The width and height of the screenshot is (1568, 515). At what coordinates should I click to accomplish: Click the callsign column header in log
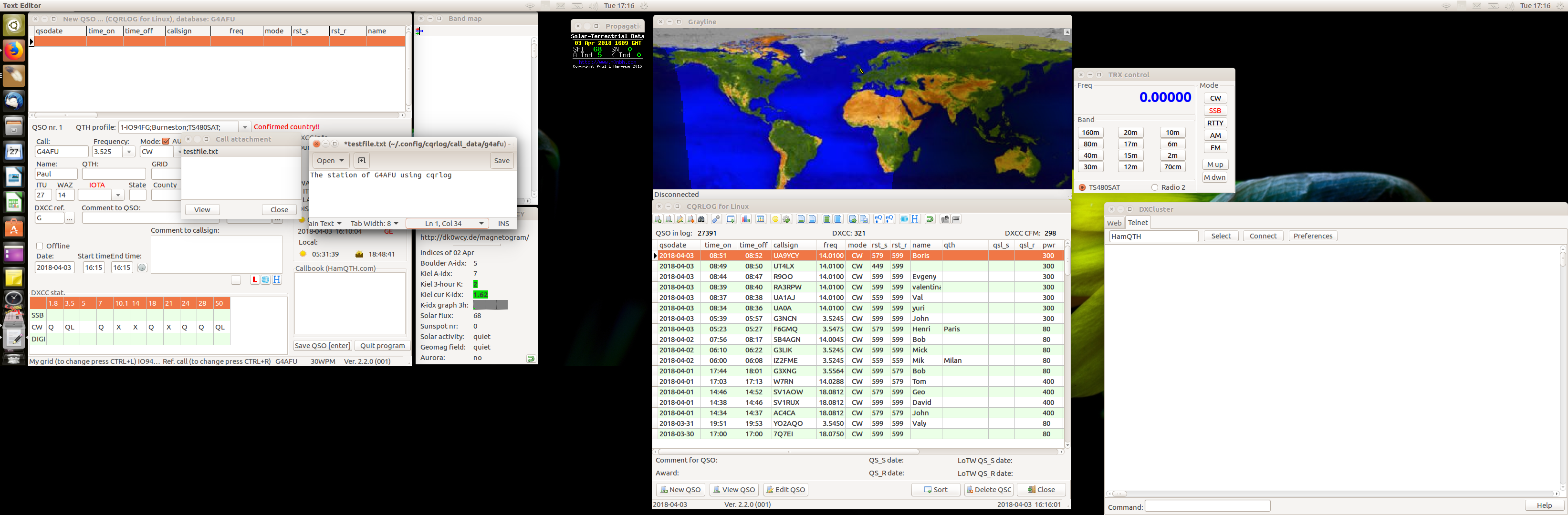pyautogui.click(x=793, y=245)
